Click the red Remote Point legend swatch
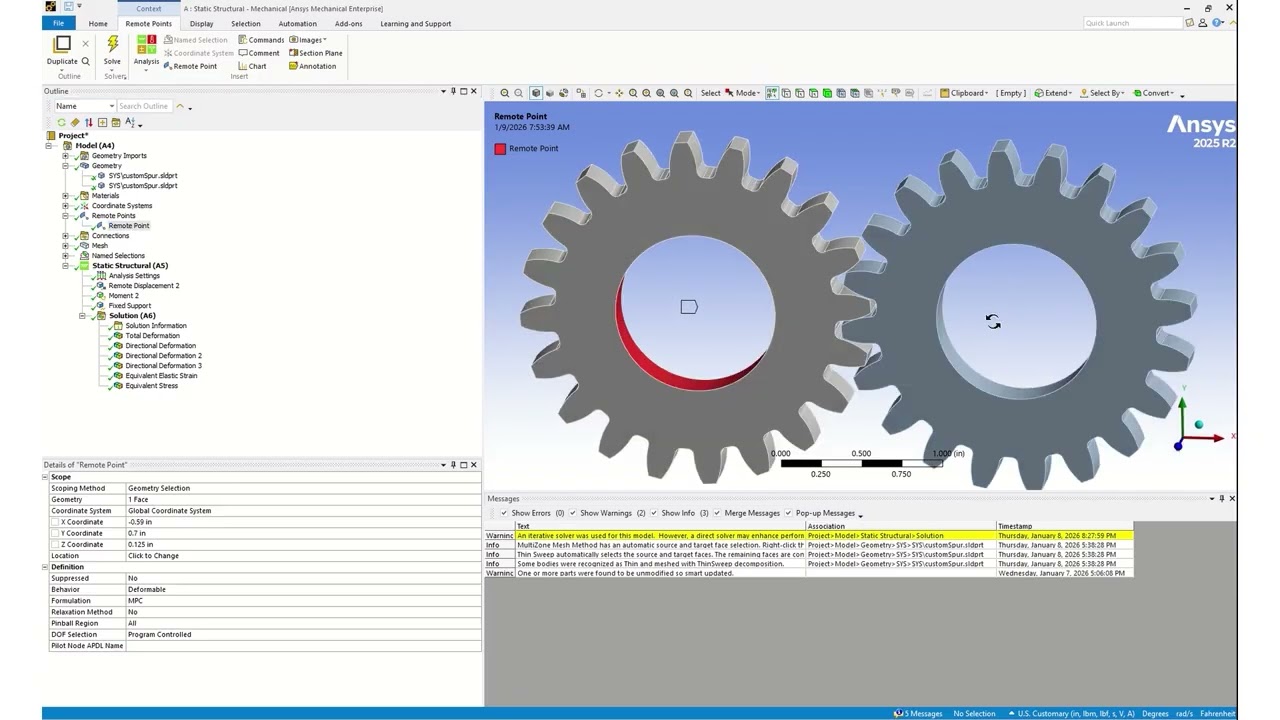1280x720 pixels. (500, 149)
